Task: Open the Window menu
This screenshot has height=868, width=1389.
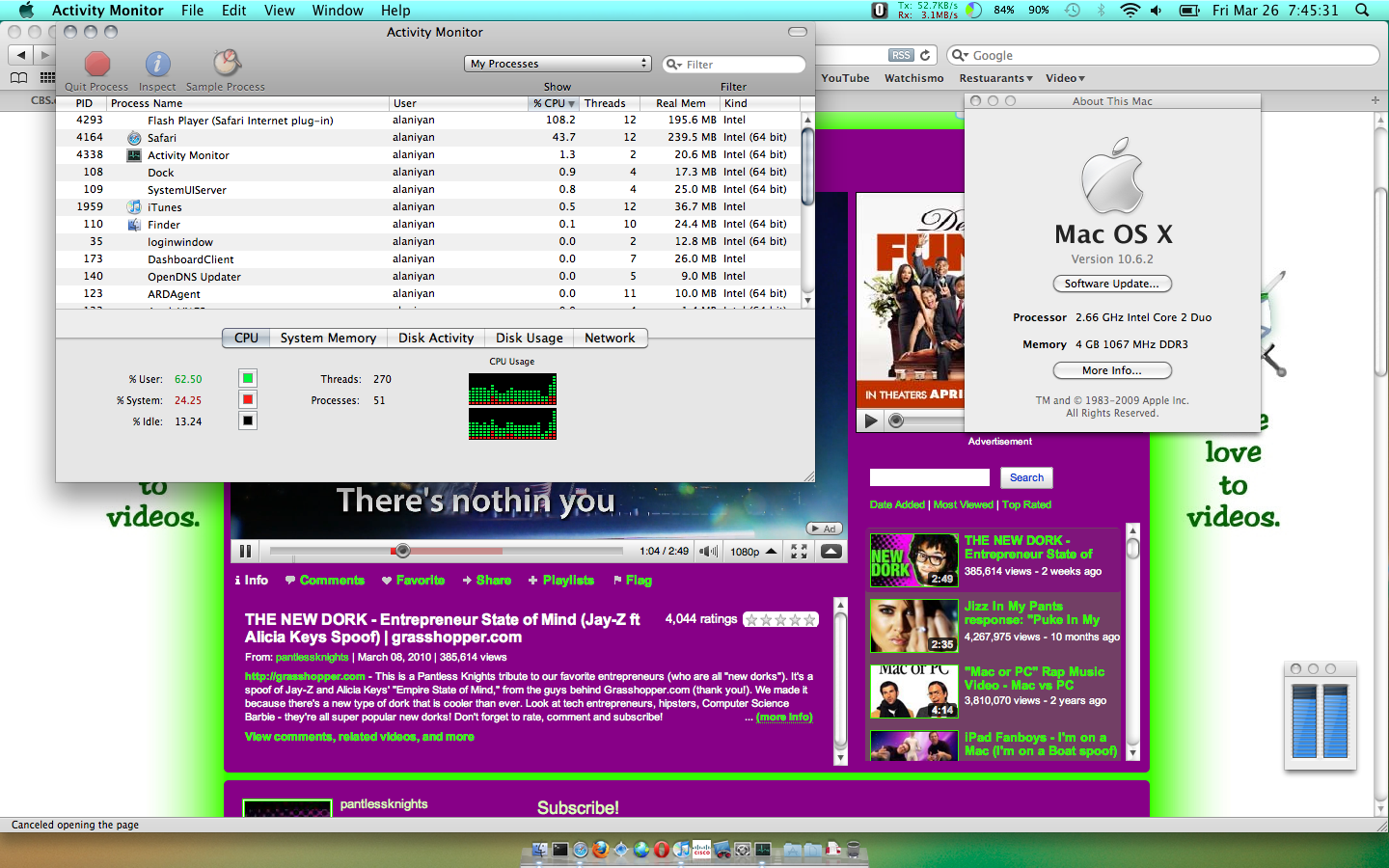Action: pos(338,11)
